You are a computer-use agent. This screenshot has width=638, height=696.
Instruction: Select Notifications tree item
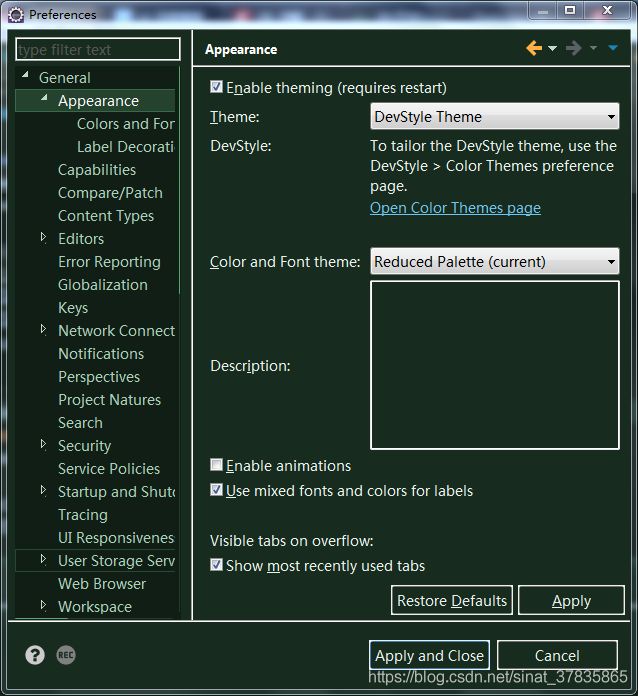pyautogui.click(x=101, y=354)
